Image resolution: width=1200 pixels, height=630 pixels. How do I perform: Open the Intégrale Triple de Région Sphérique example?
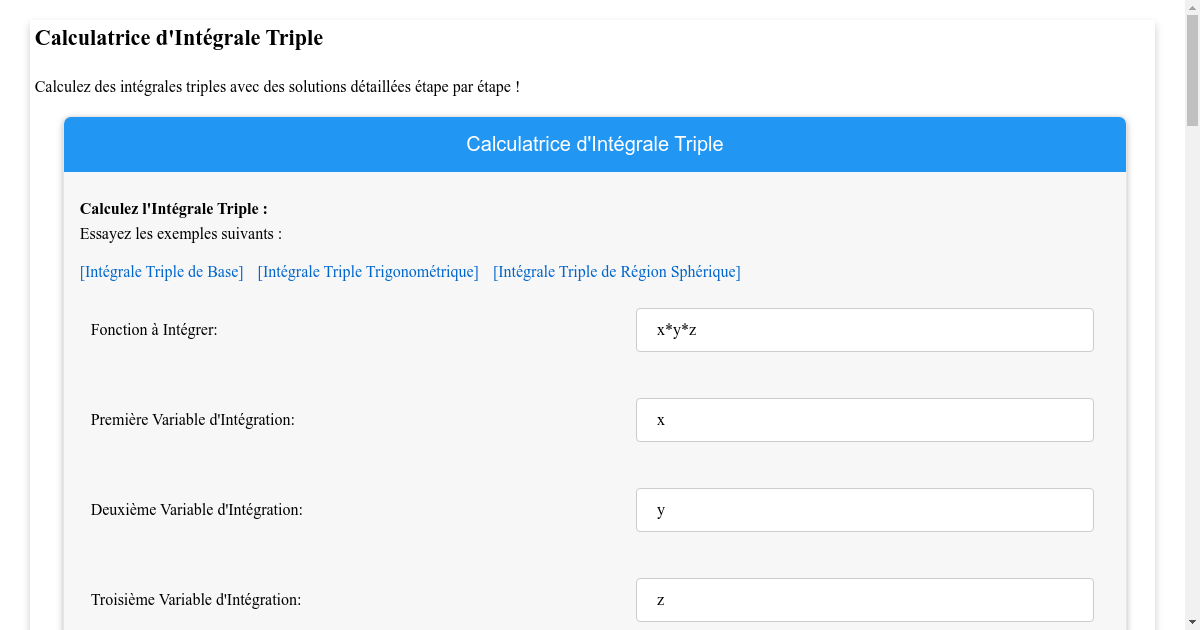(x=615, y=271)
